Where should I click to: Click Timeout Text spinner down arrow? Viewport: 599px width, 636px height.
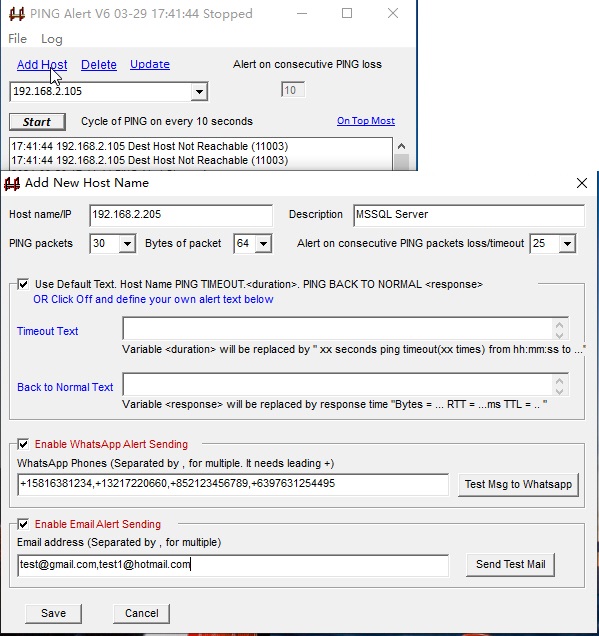click(560, 335)
